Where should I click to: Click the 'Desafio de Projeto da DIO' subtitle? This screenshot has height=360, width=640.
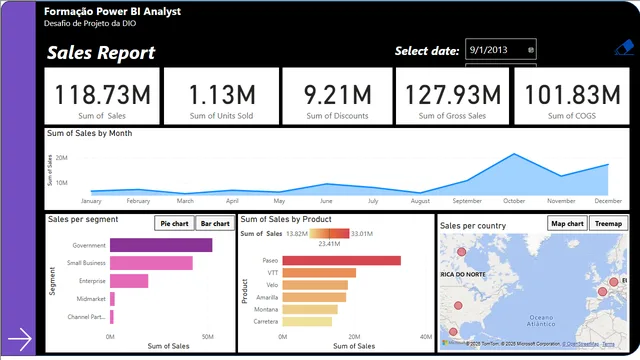[x=90, y=23]
